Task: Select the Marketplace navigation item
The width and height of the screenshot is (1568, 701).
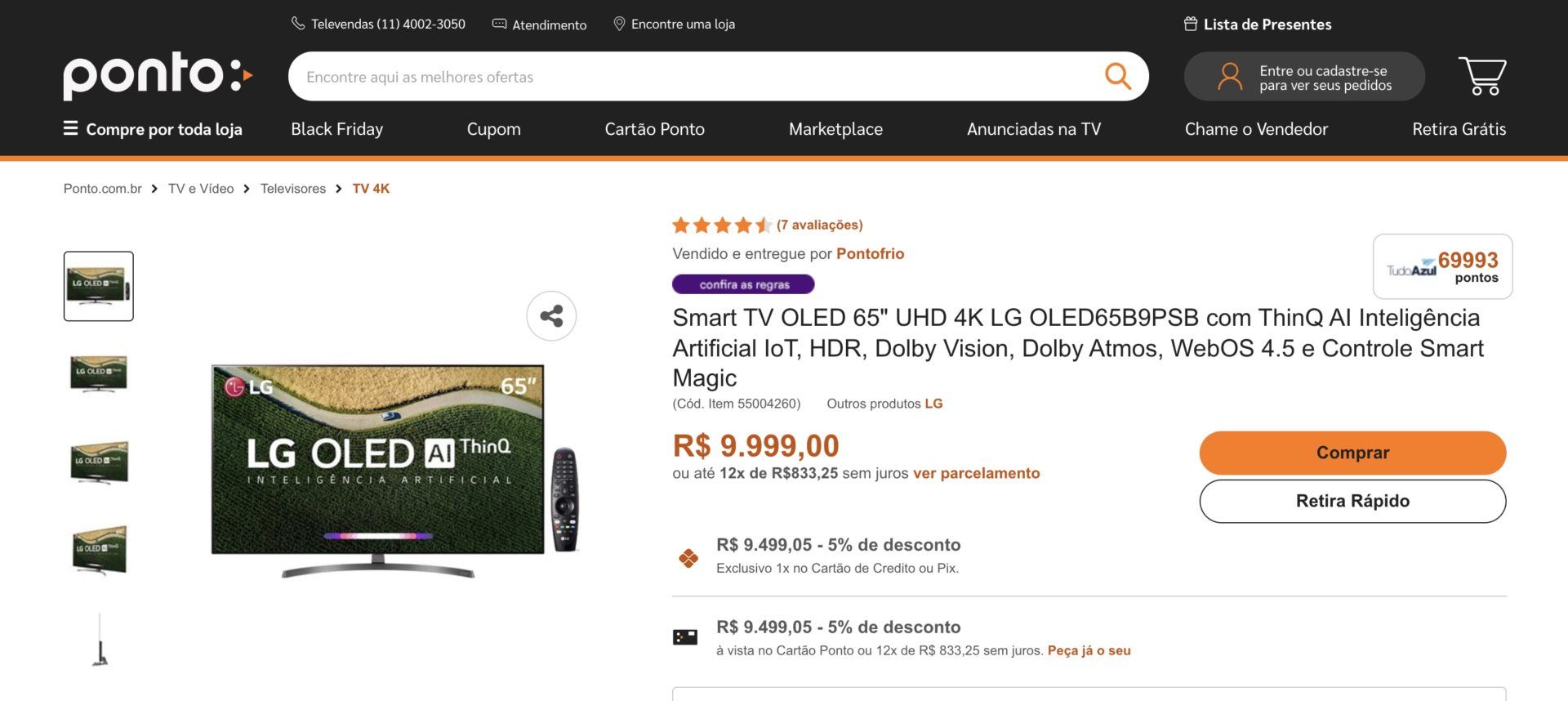Action: pos(835,129)
